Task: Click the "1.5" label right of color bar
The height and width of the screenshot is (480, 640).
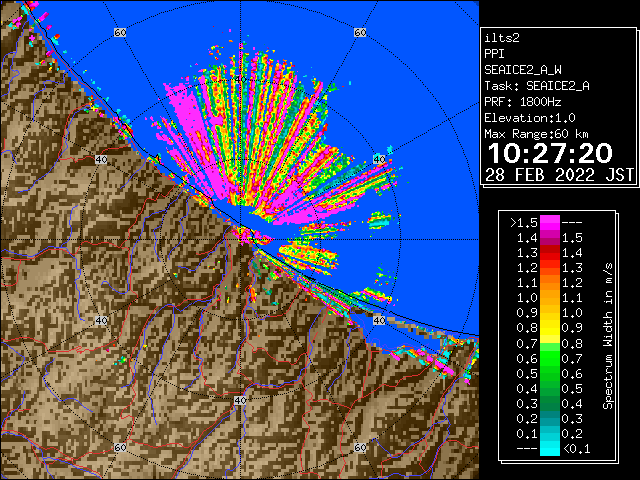Action: [x=572, y=238]
